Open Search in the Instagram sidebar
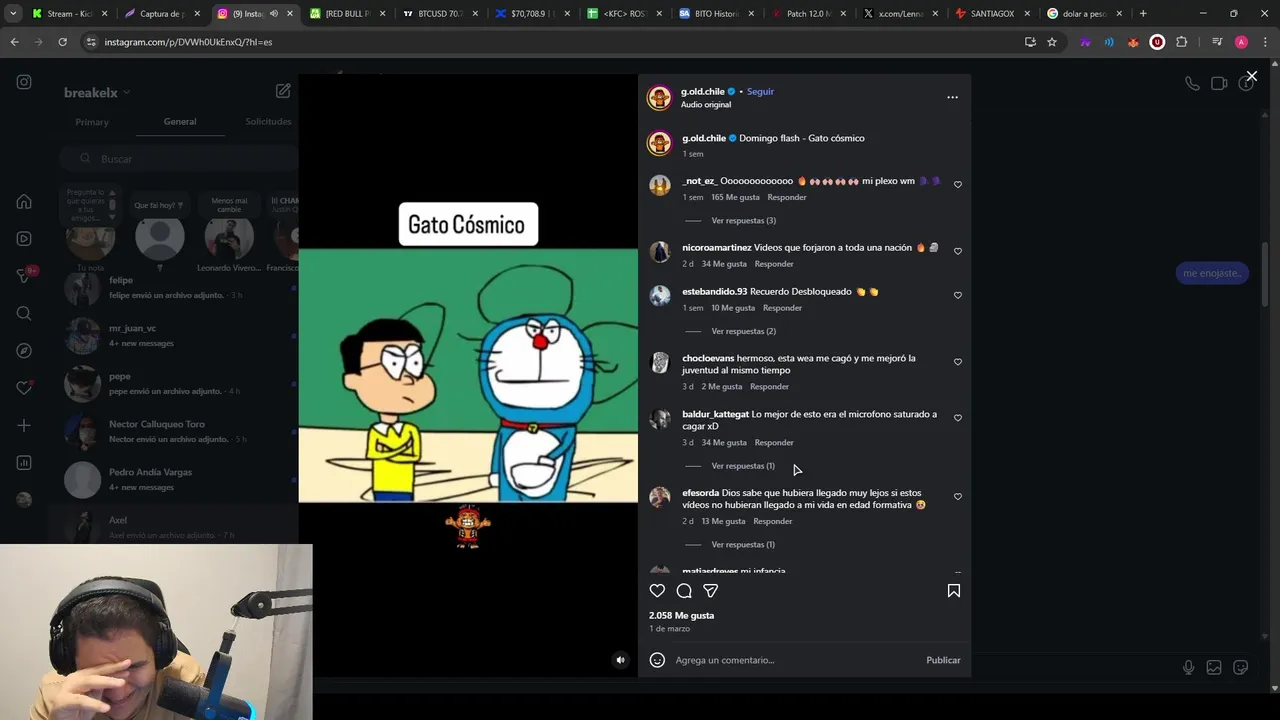Screen dimensions: 1280x720 (24, 313)
